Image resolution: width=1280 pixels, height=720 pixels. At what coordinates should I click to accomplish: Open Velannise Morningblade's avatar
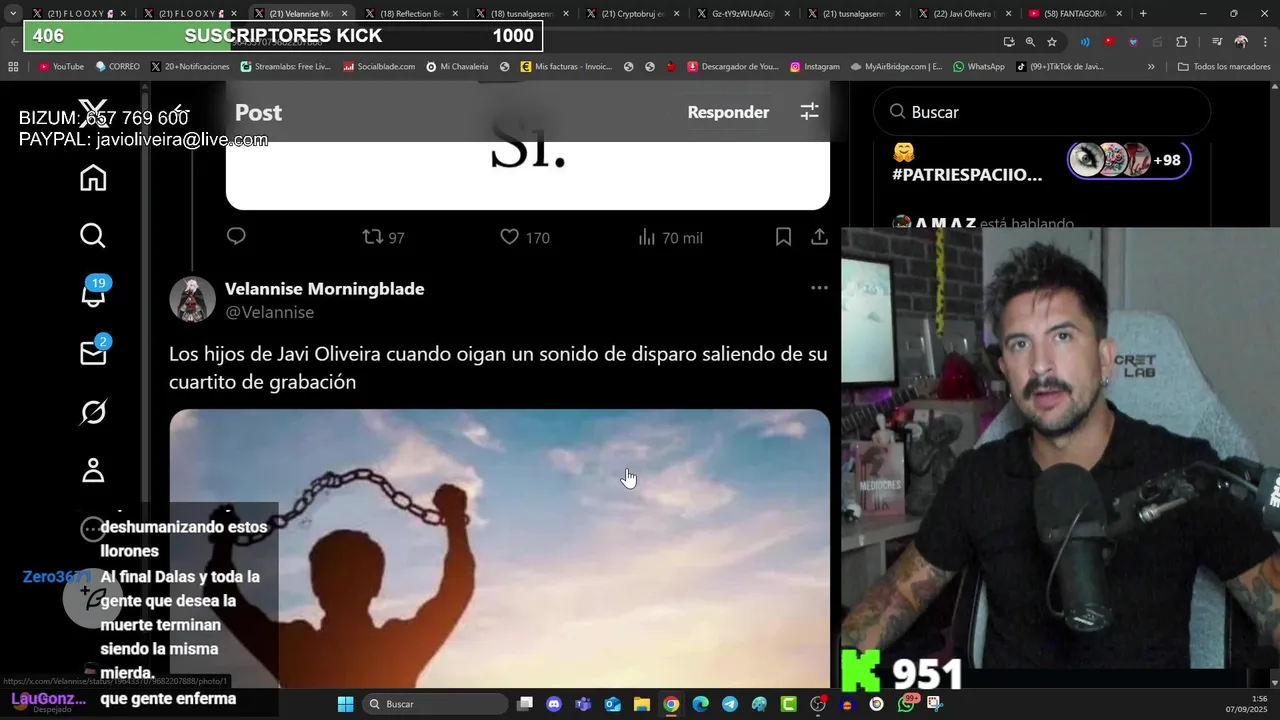click(x=192, y=299)
